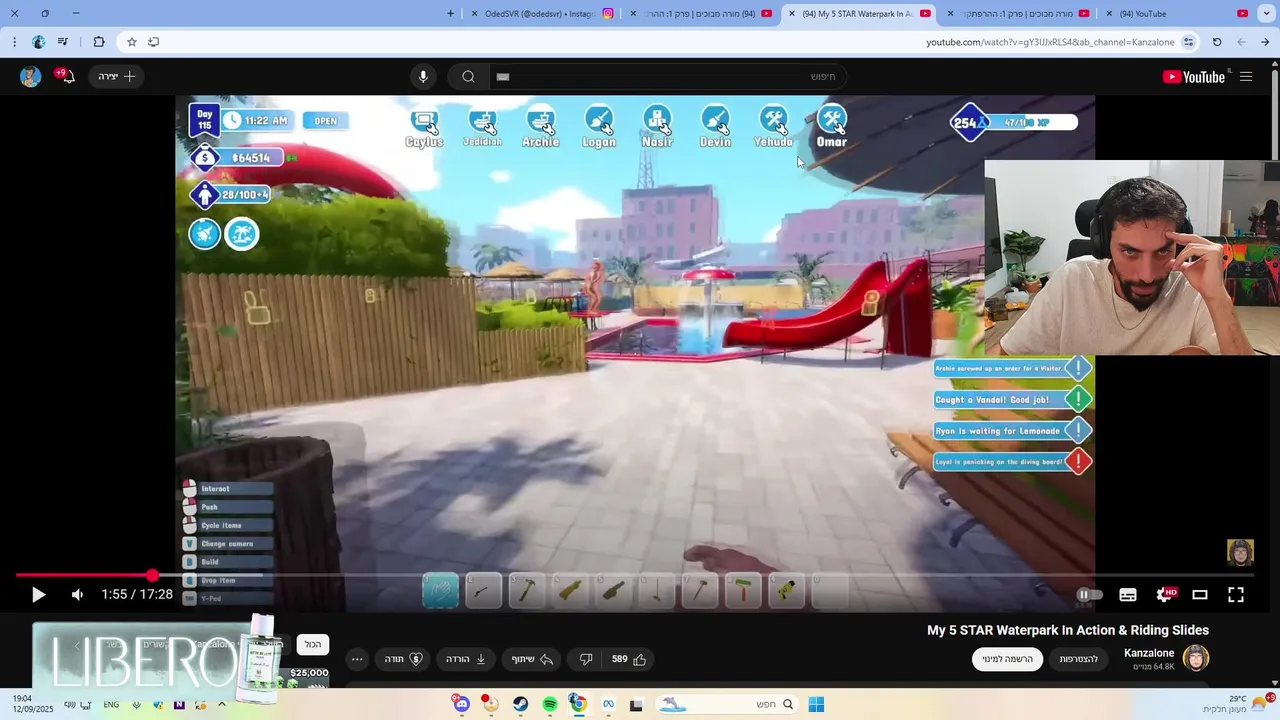Viewport: 1280px width, 720px height.
Task: Open Discord from the taskbar
Action: (461, 704)
